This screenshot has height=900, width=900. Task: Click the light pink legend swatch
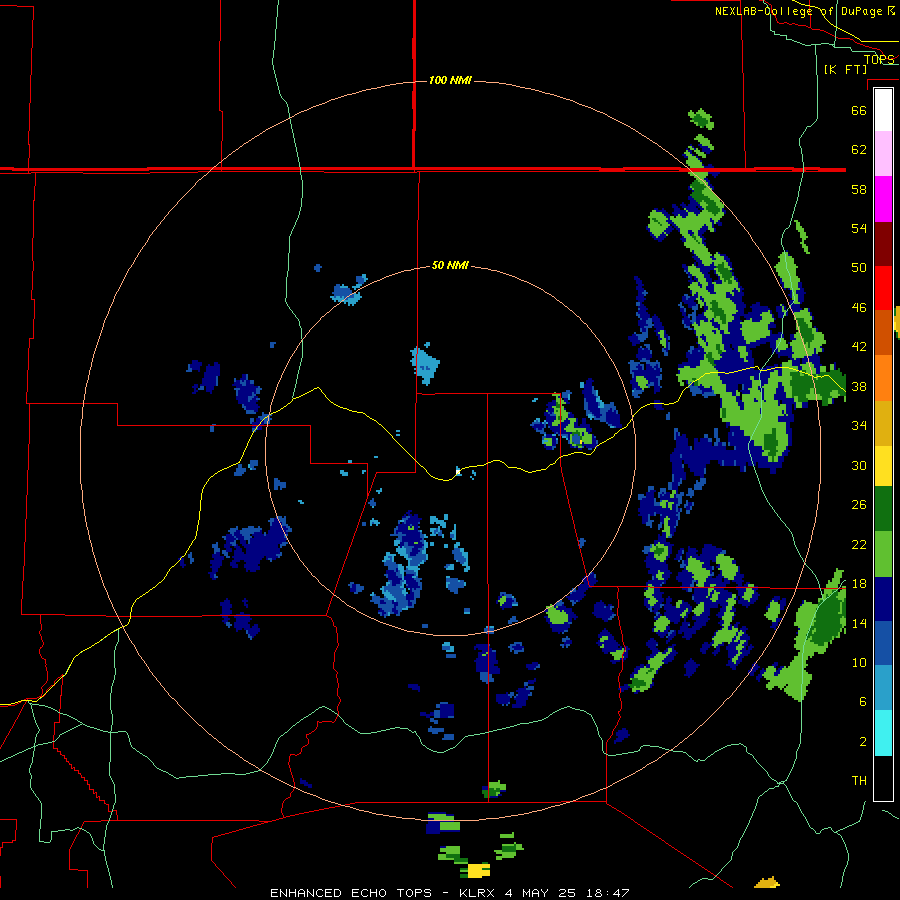pyautogui.click(x=883, y=153)
